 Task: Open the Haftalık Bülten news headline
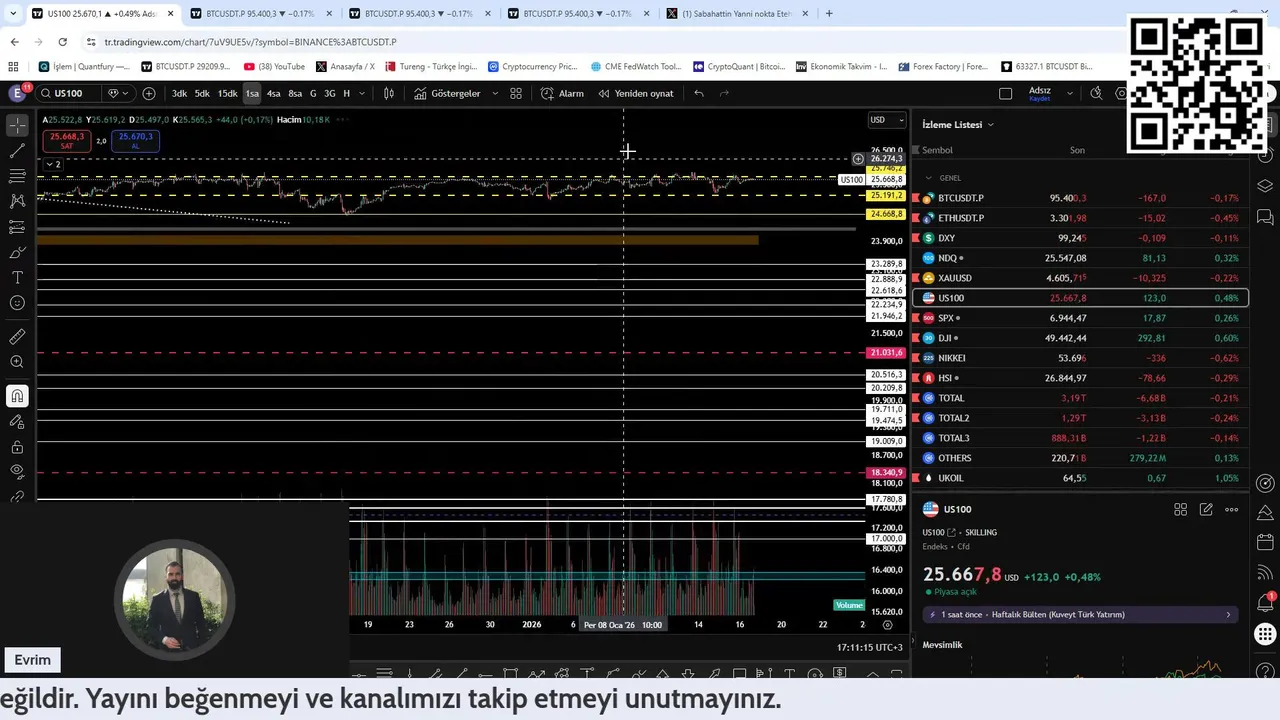pos(1080,615)
